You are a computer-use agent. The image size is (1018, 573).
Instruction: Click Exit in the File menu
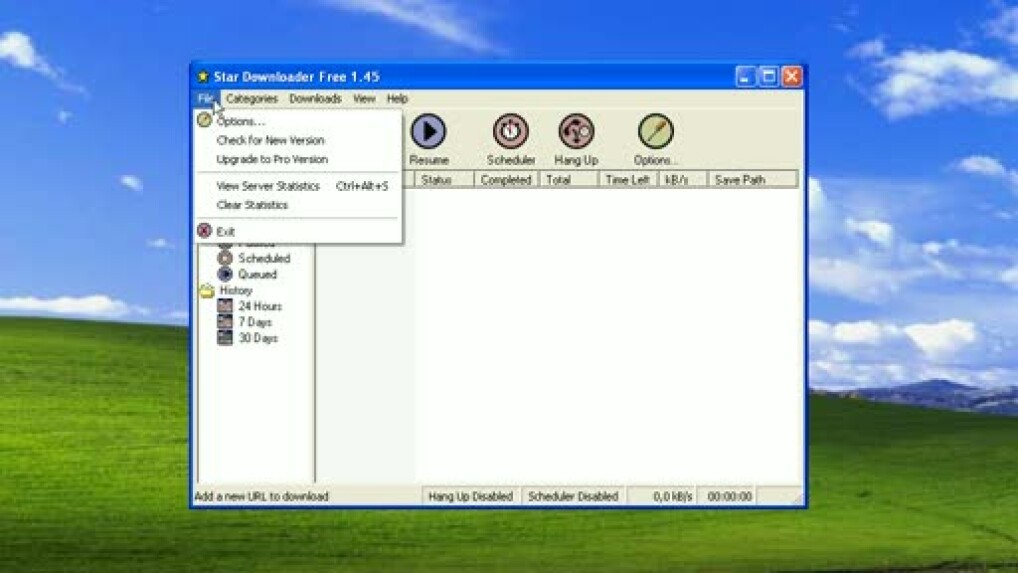point(226,232)
